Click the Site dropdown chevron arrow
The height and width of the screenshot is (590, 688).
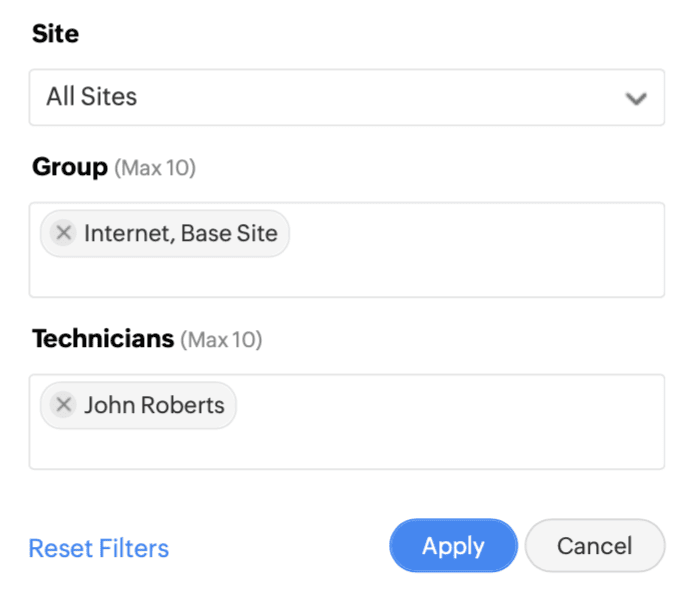634,98
